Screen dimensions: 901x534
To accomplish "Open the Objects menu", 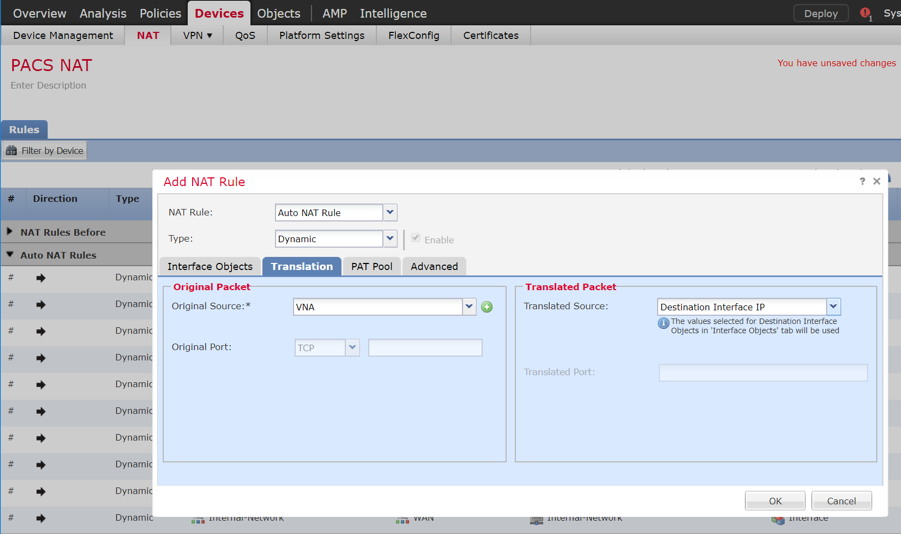I will click(279, 13).
